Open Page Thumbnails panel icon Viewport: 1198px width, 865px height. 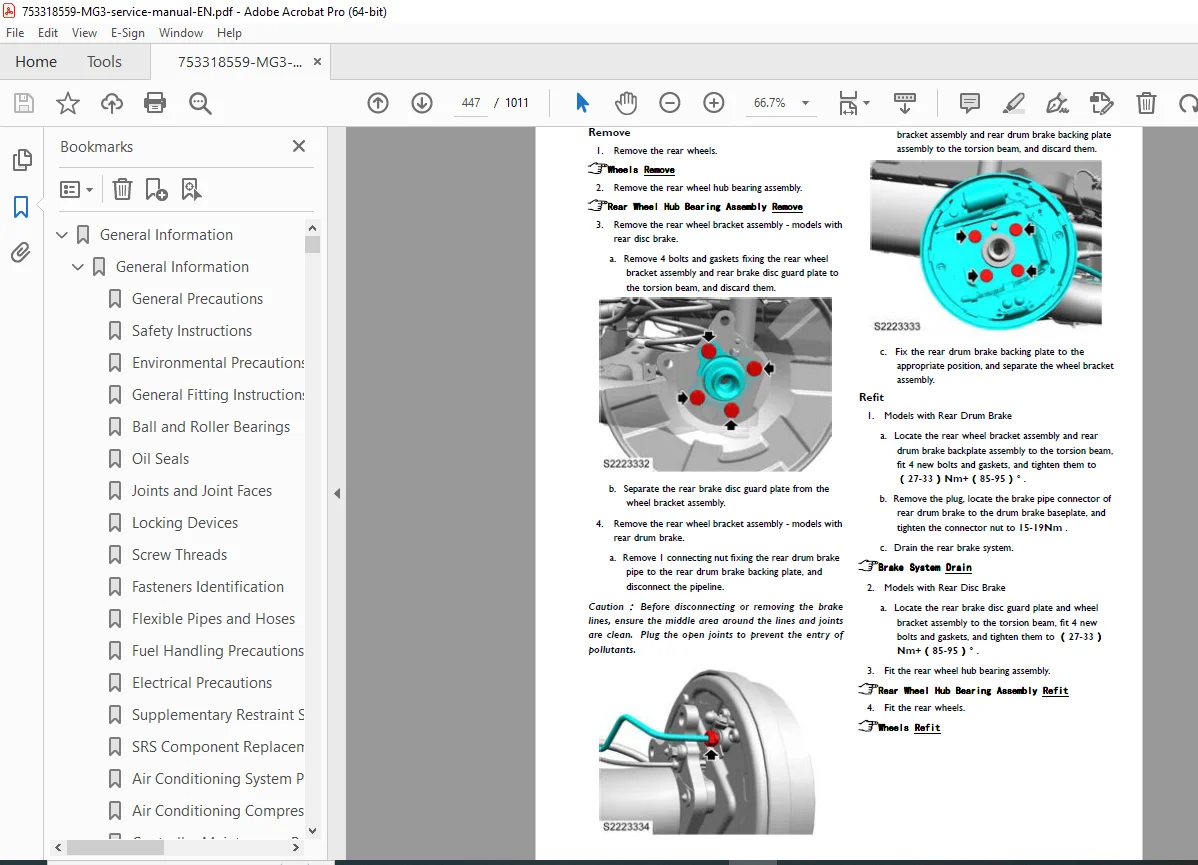tap(22, 160)
